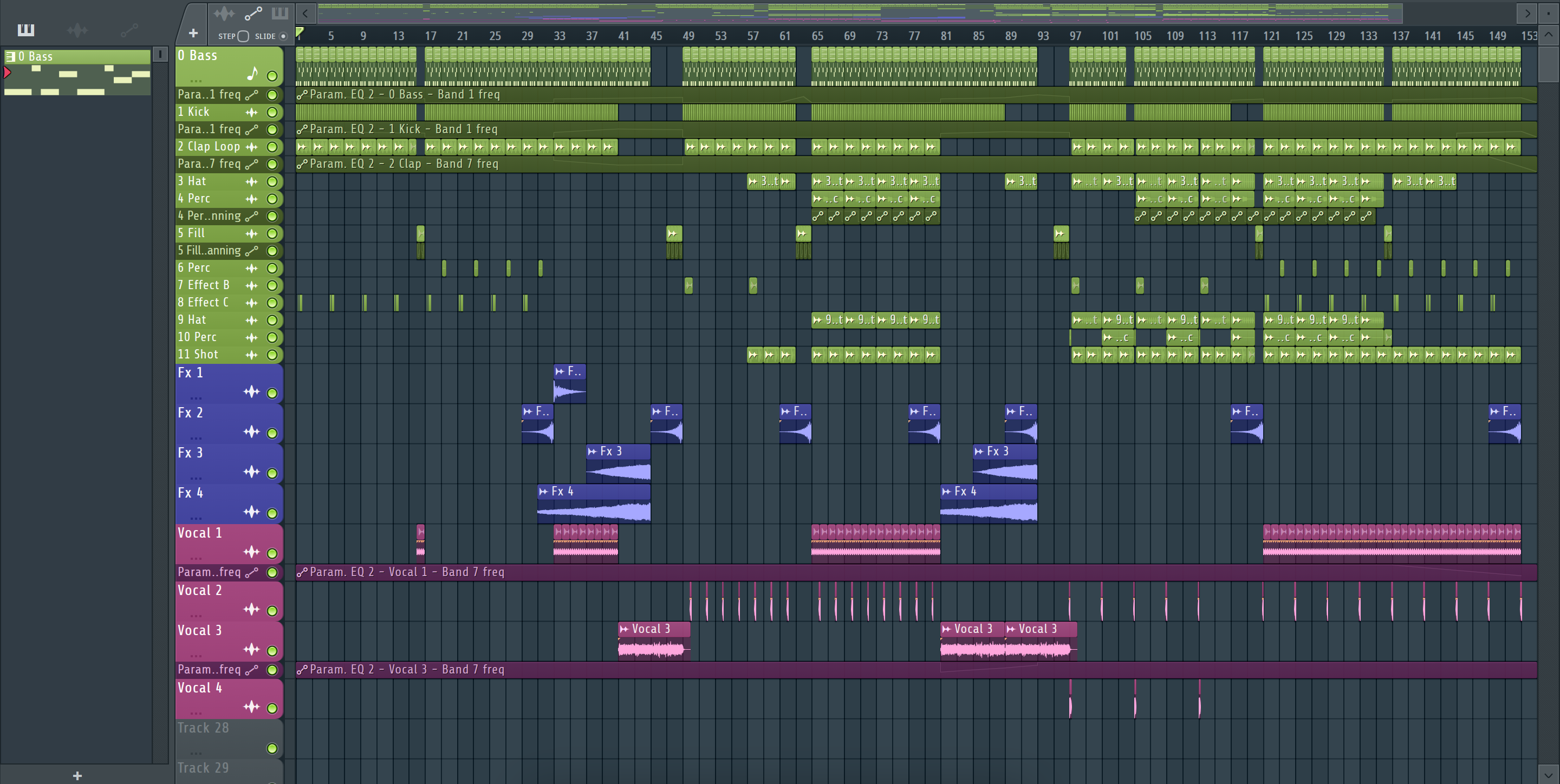Jump to bar 97 on the timeline
Screen dimensions: 1560x784
[x=1076, y=36]
